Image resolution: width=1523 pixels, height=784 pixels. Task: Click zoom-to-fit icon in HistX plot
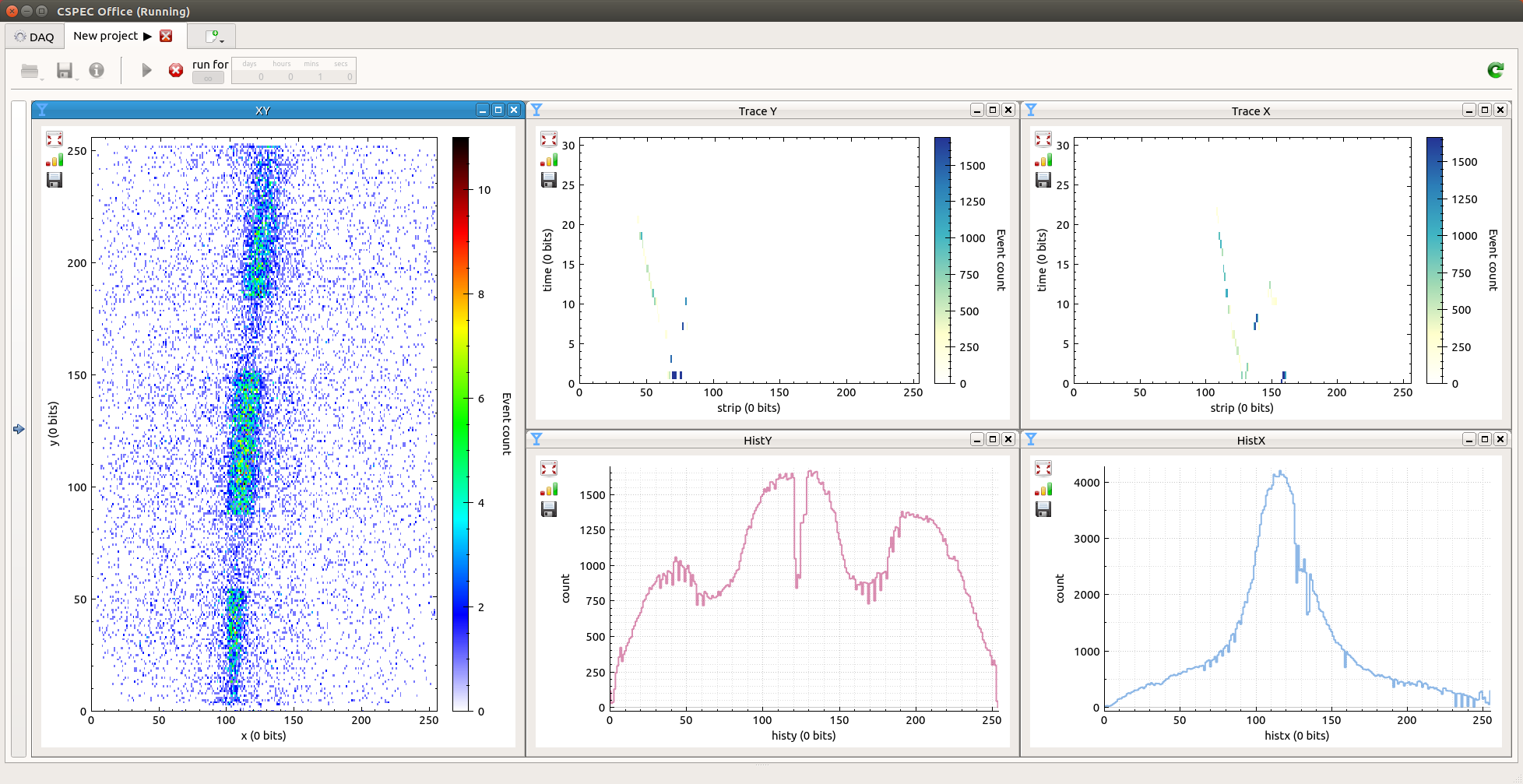pyautogui.click(x=1043, y=468)
